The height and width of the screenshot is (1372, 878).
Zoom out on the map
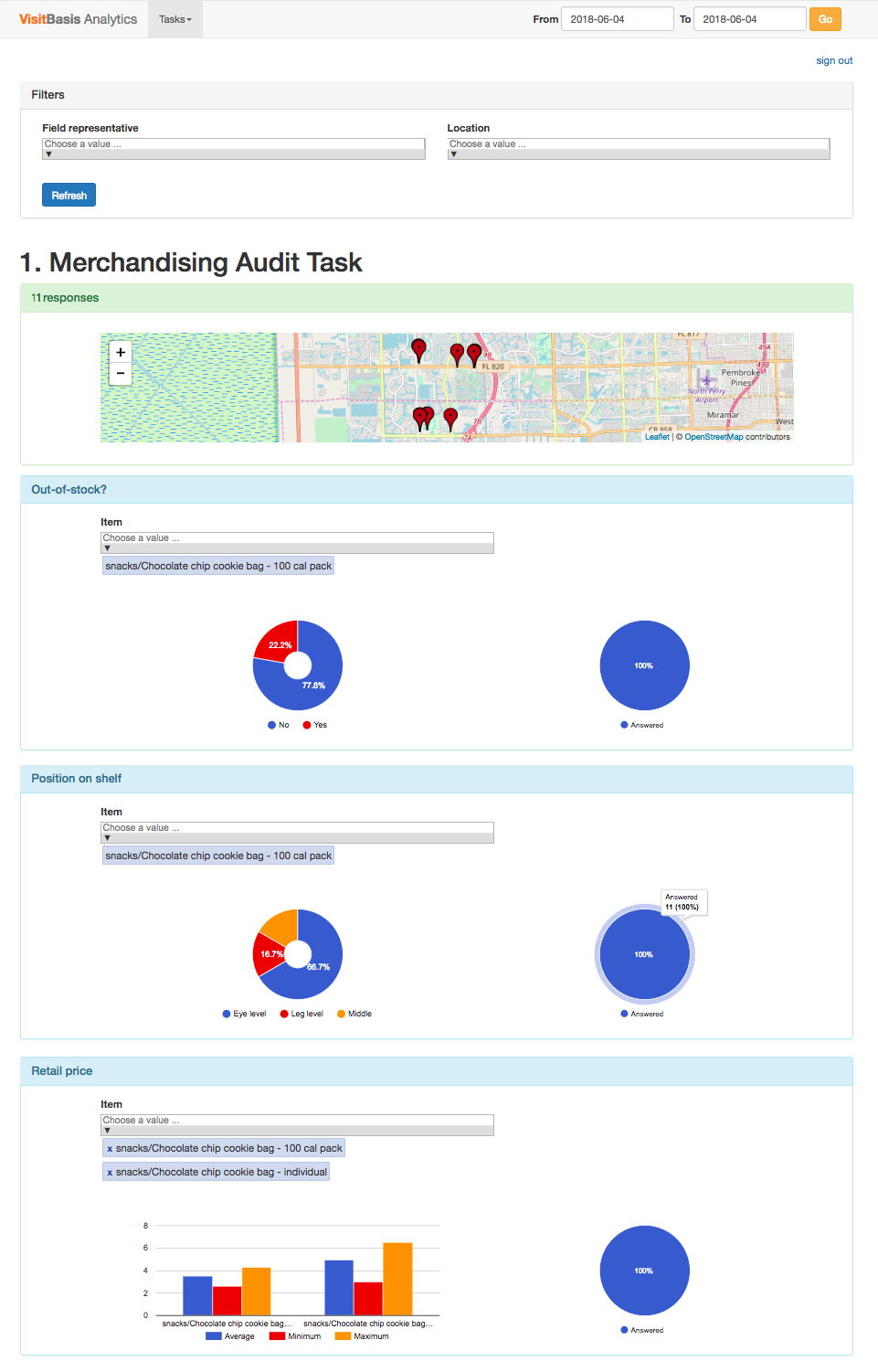(x=120, y=374)
